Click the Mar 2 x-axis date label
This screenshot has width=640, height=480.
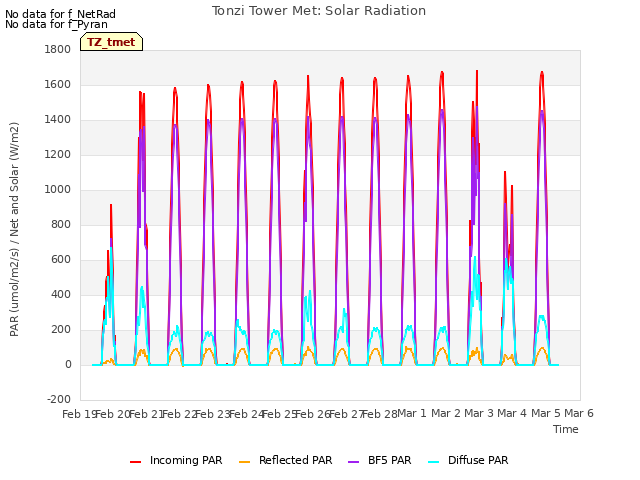[x=446, y=413]
